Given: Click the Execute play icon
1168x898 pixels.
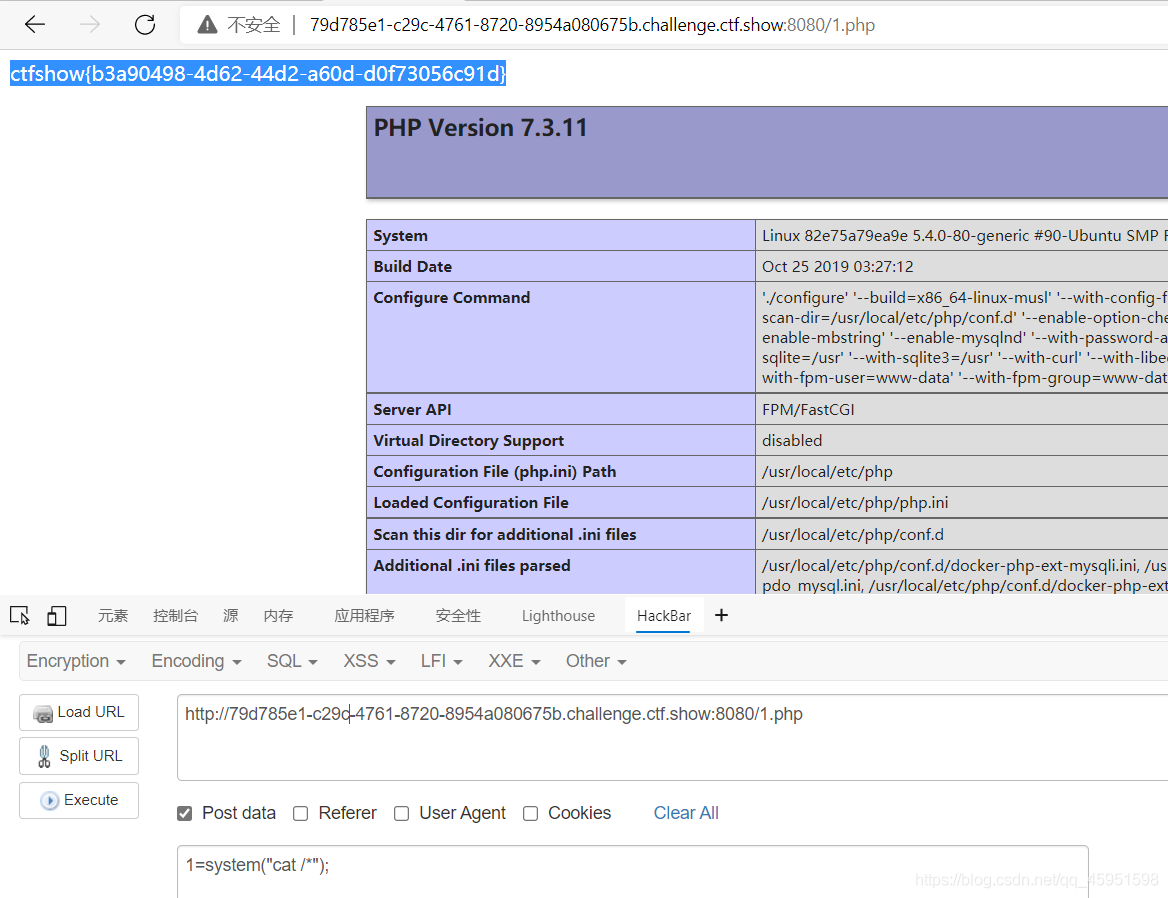Looking at the screenshot, I should (x=49, y=800).
